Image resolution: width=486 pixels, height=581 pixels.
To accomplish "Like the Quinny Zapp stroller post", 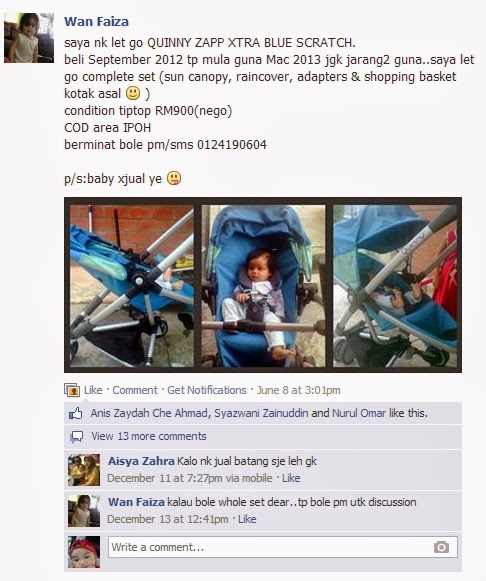I will tap(93, 390).
